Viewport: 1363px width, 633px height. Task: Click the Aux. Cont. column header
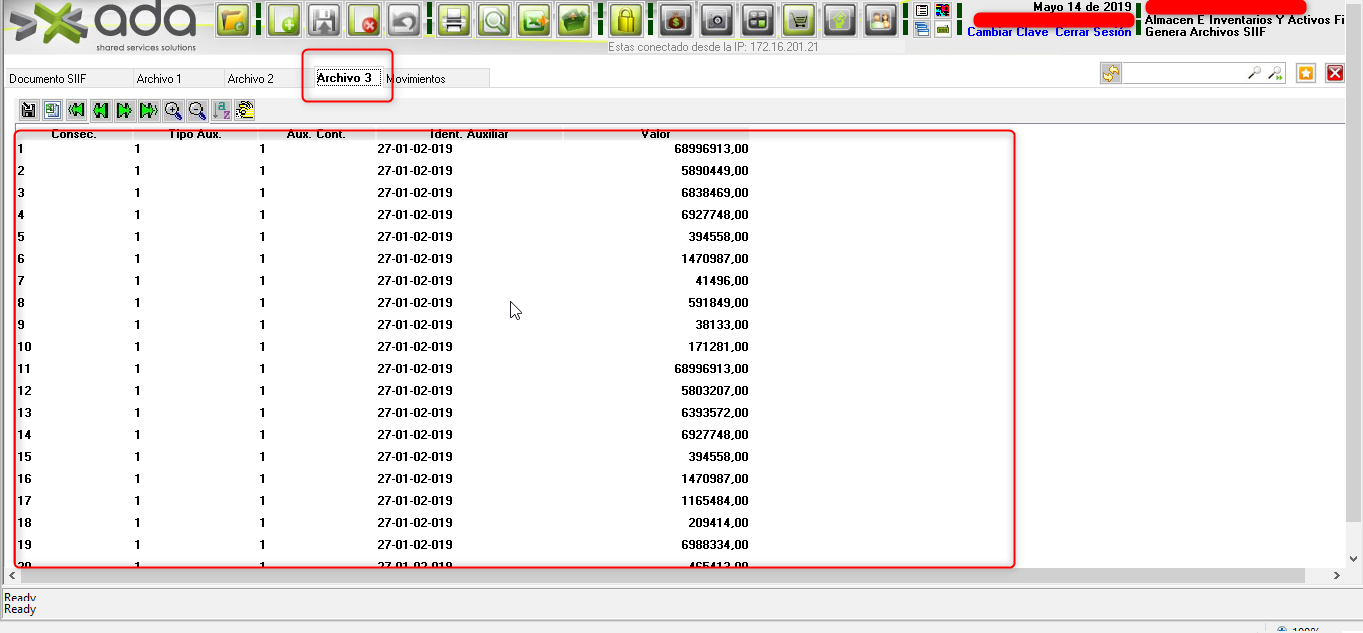(316, 133)
